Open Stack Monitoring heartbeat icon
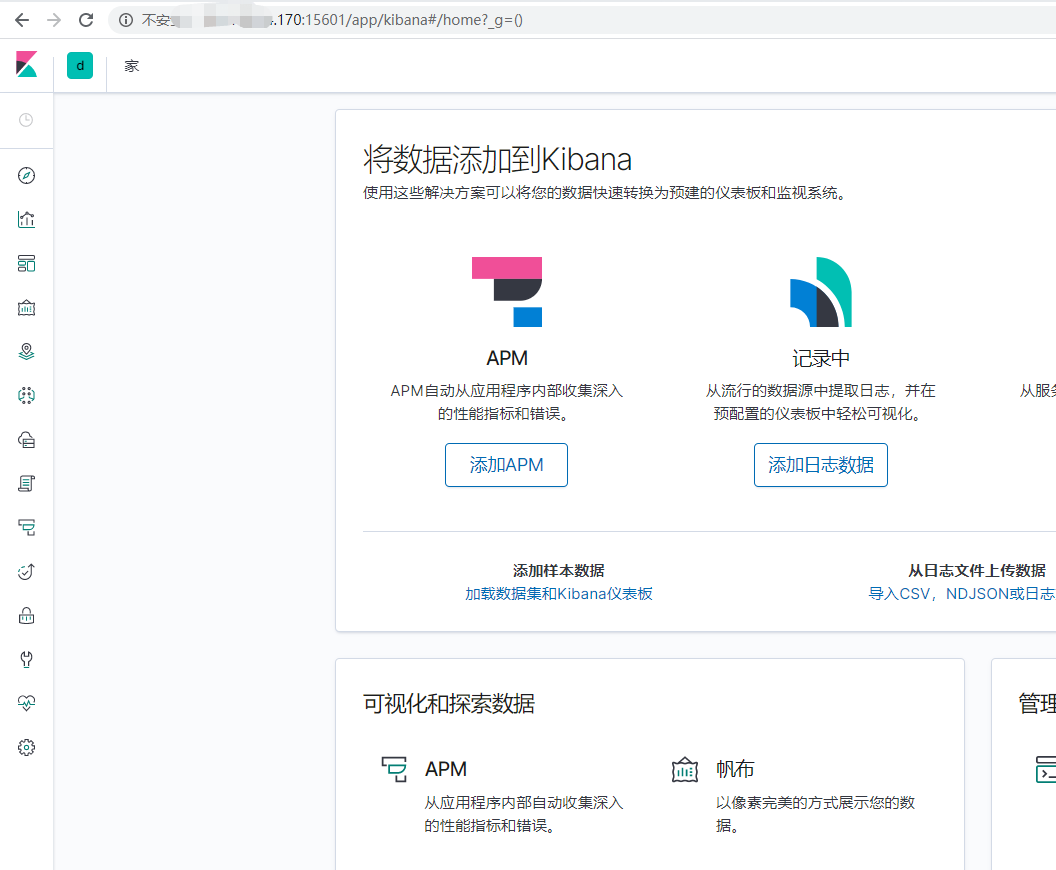Image resolution: width=1056 pixels, height=870 pixels. click(x=26, y=703)
